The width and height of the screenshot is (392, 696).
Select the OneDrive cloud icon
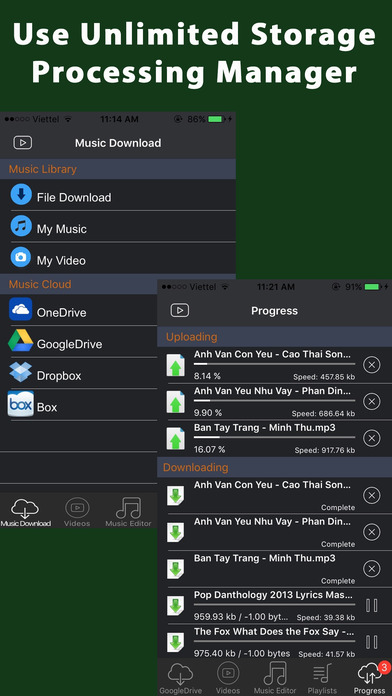click(x=20, y=309)
